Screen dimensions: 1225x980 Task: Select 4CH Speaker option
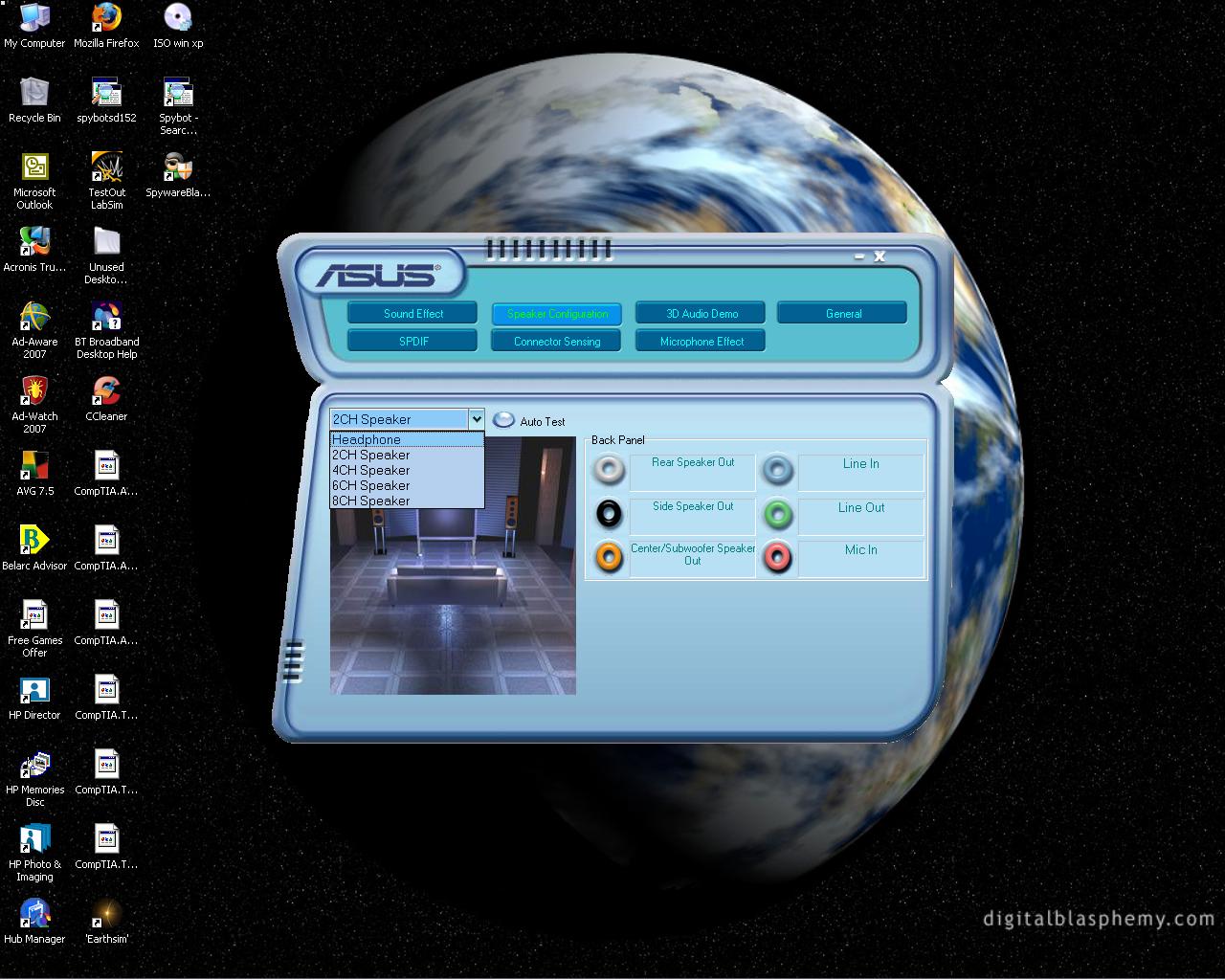coord(407,470)
